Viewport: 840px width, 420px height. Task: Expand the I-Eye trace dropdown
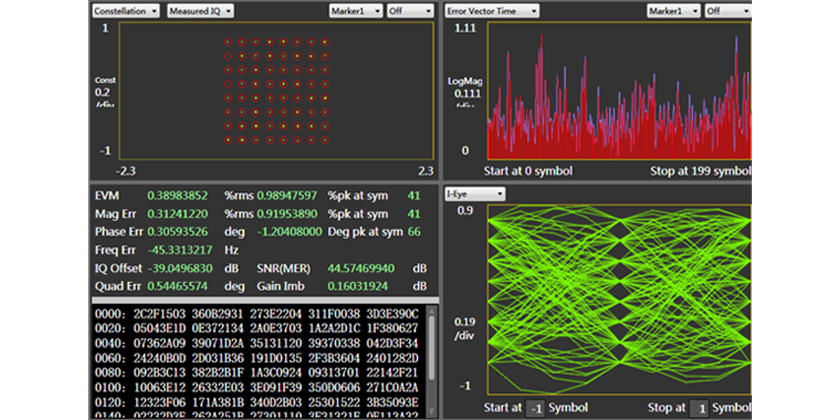(475, 193)
